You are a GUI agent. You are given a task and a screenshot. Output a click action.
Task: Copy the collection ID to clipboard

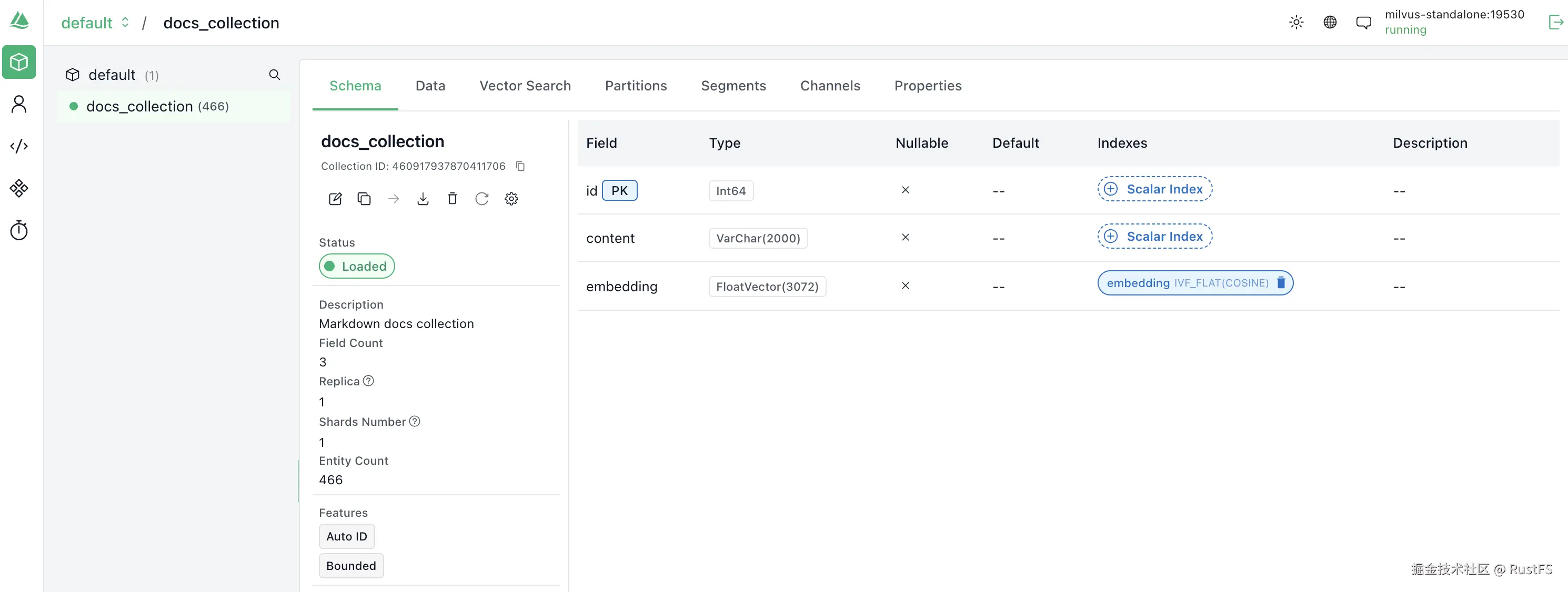(520, 166)
